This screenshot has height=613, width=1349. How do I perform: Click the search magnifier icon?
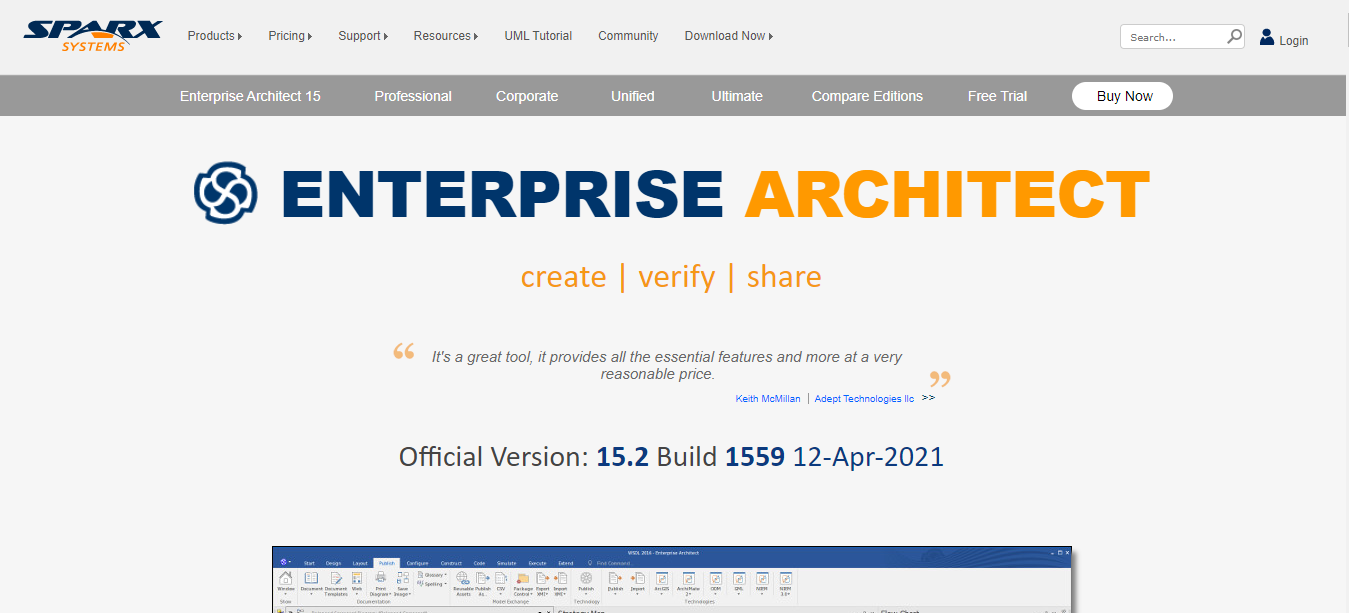click(x=1235, y=37)
